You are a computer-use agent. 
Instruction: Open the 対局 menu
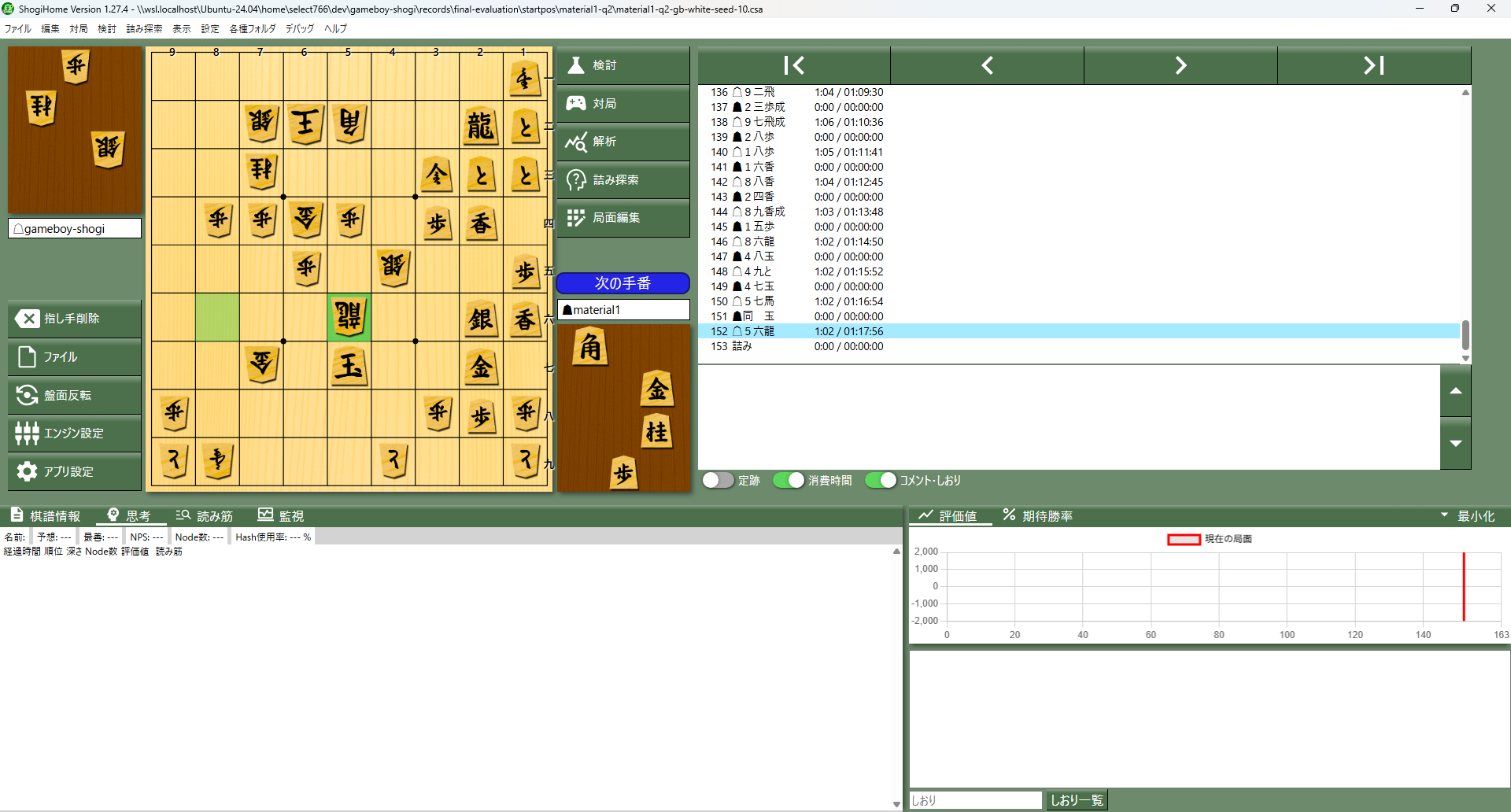click(79, 28)
